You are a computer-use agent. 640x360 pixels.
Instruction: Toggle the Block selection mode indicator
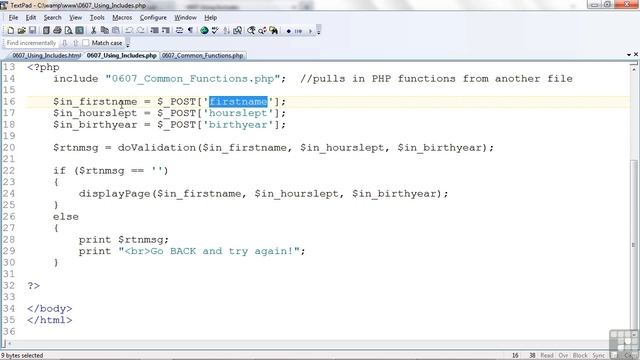click(x=580, y=356)
